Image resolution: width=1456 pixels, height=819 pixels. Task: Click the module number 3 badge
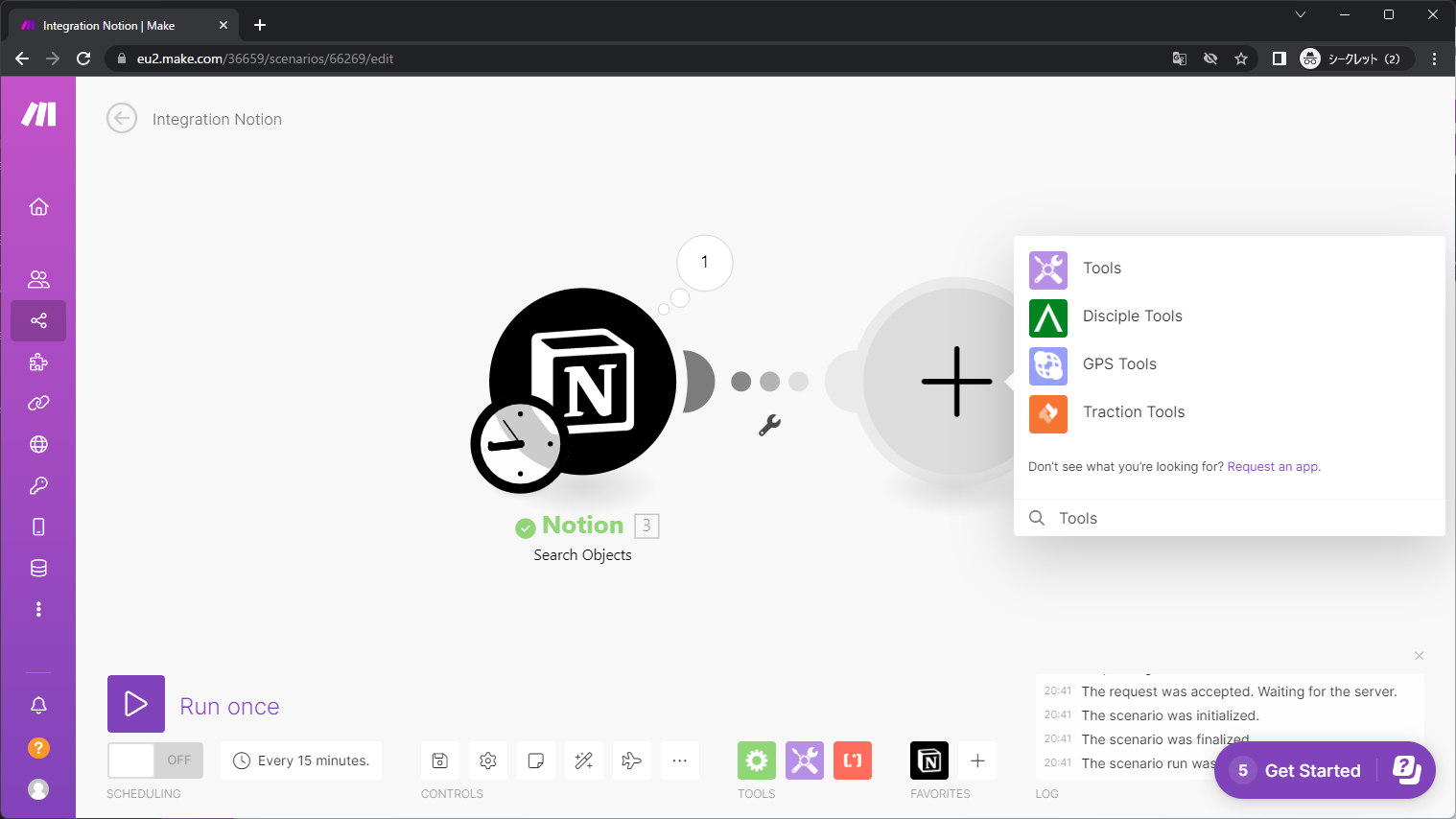[x=646, y=526]
